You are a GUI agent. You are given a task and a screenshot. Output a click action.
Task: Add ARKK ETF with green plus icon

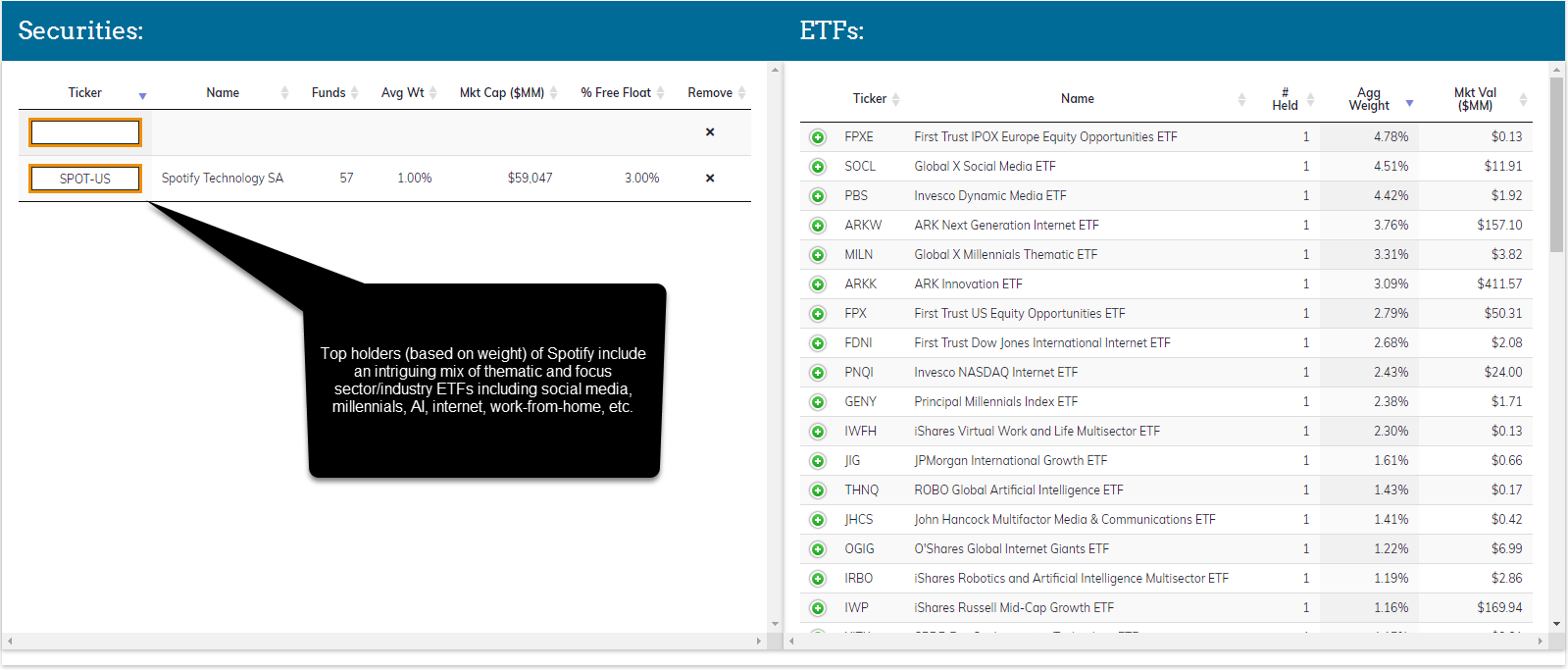(x=818, y=284)
